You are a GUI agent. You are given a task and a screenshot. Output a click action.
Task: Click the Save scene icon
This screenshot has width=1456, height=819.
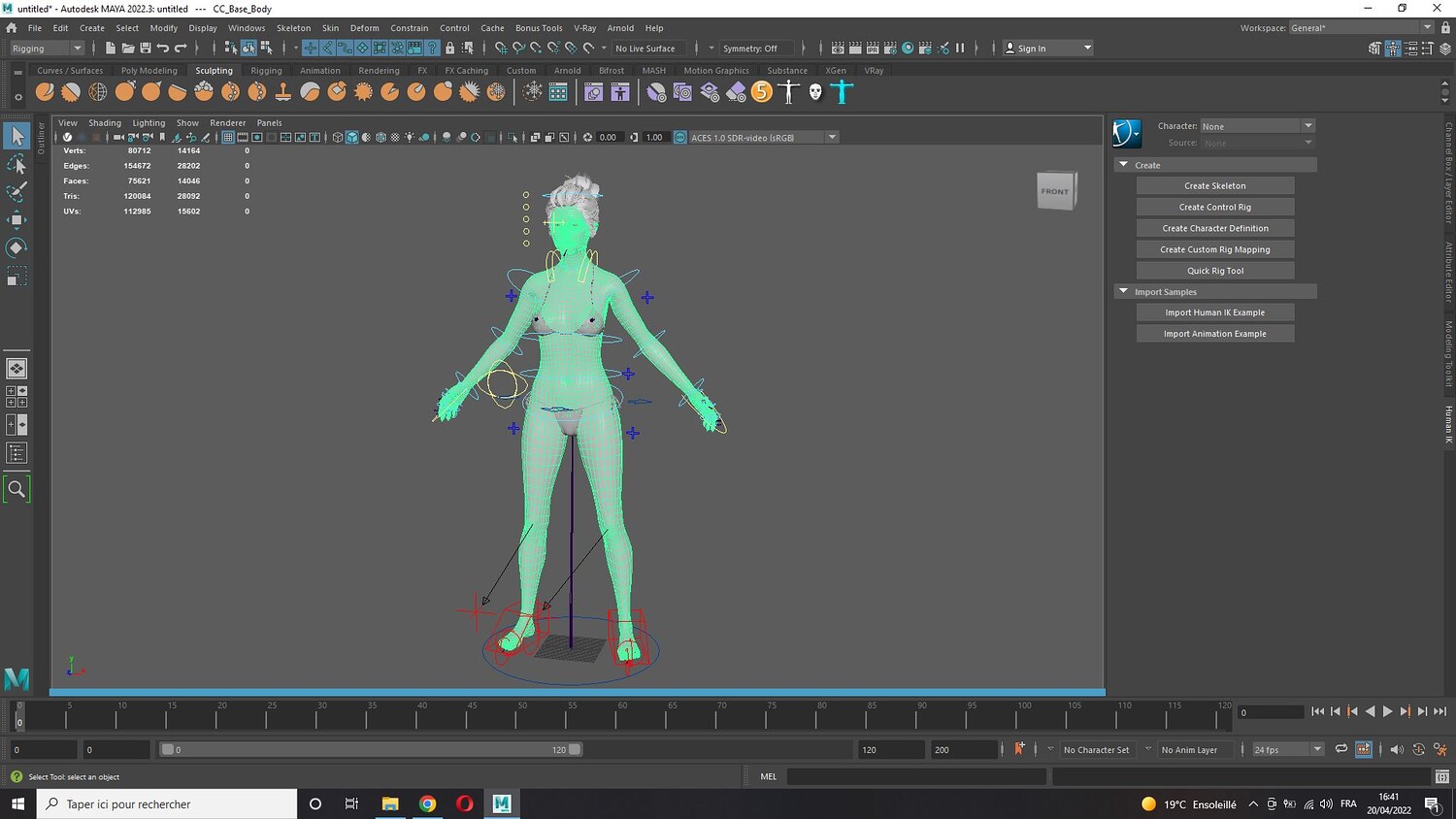[x=146, y=49]
